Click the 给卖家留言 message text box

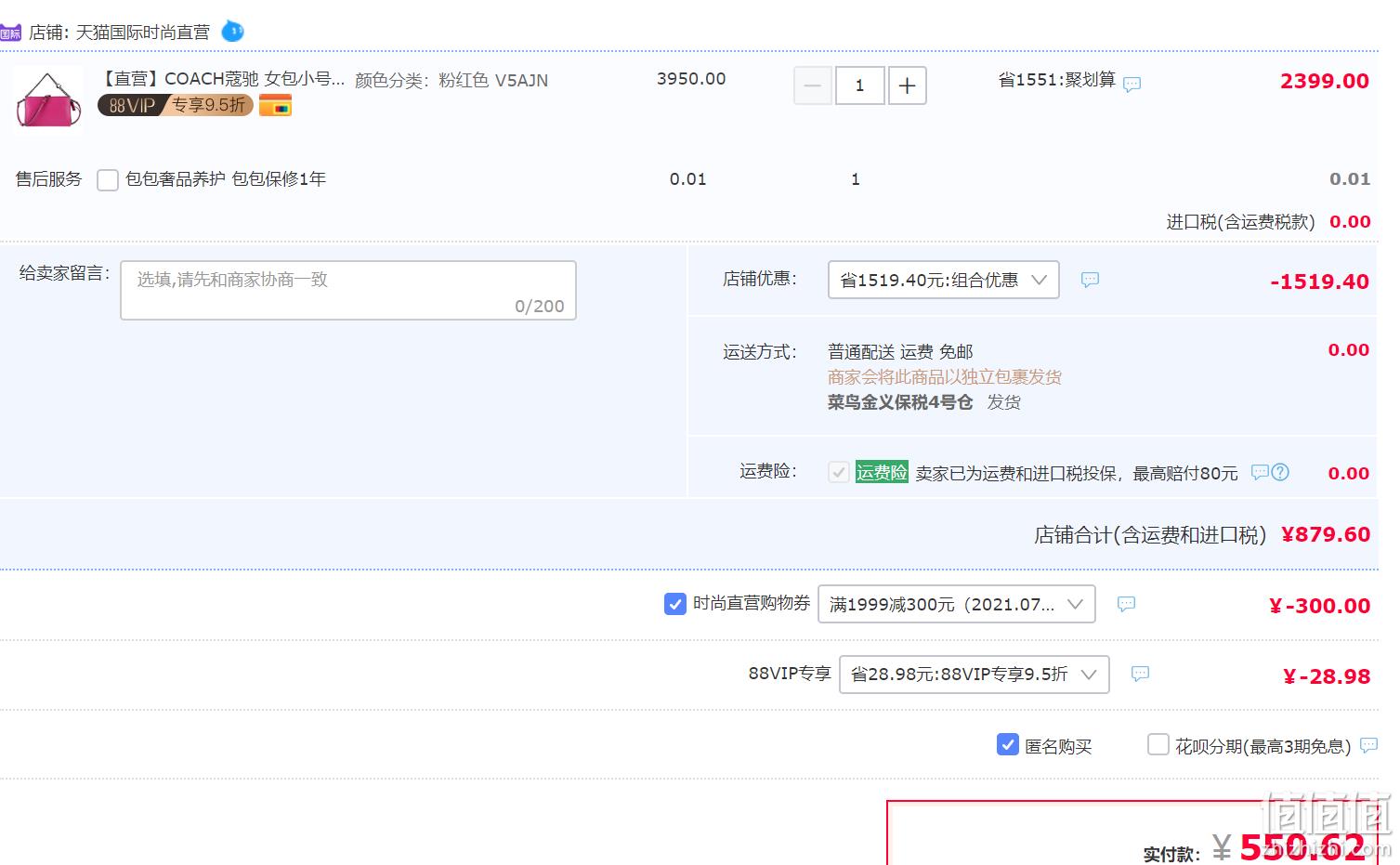click(x=348, y=291)
